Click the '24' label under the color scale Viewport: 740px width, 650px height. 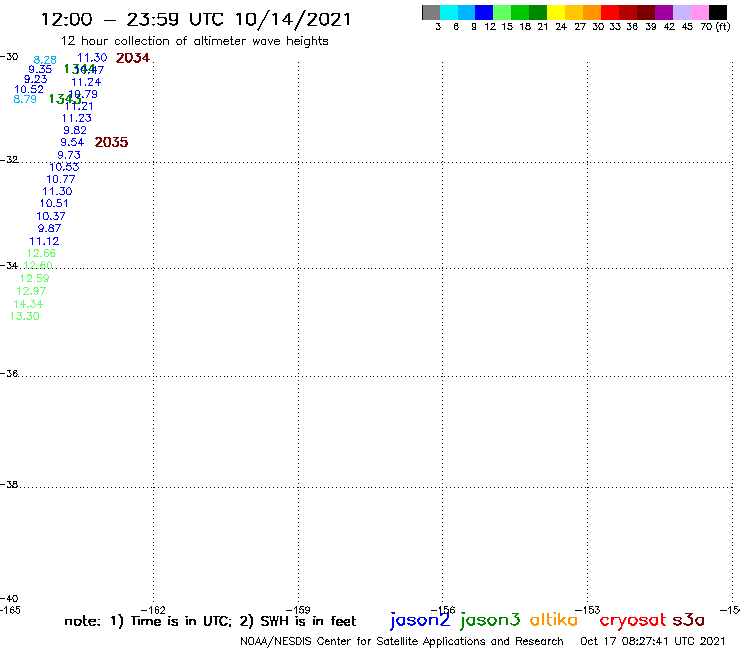coord(561,27)
